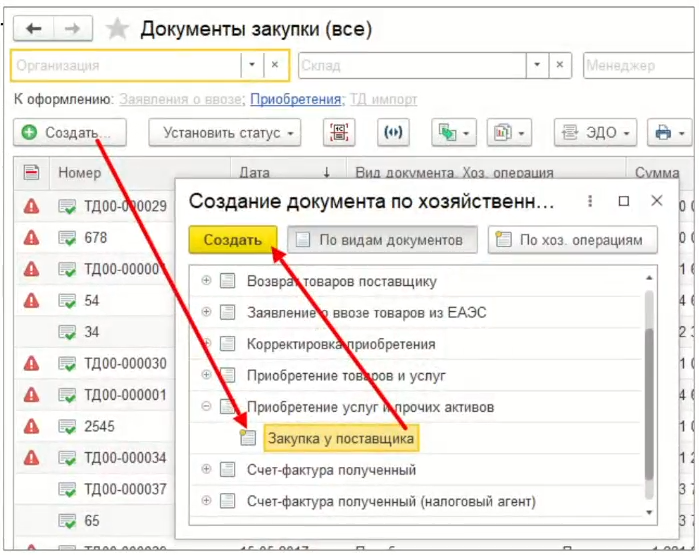Viewport: 699px width, 555px height.
Task: Close the document creation dialog
Action: [657, 201]
